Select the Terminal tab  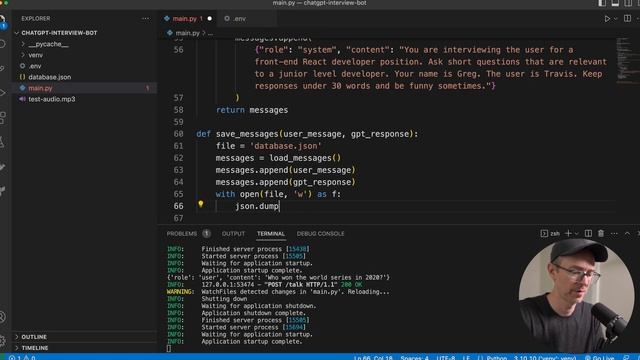point(271,233)
